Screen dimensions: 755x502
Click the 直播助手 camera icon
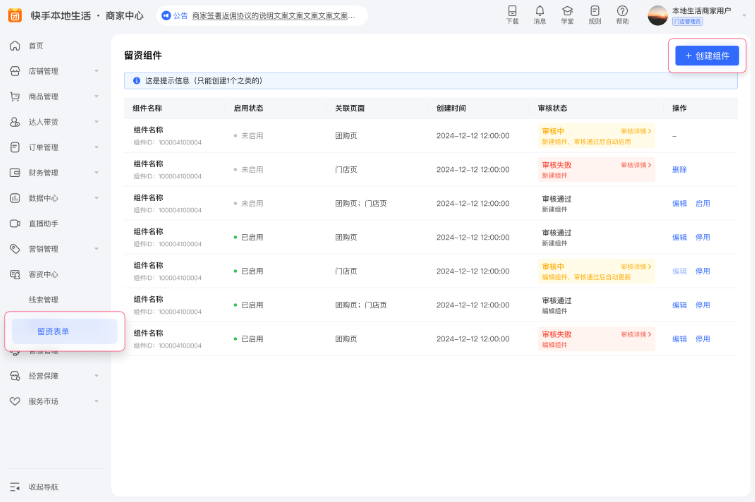[15, 223]
